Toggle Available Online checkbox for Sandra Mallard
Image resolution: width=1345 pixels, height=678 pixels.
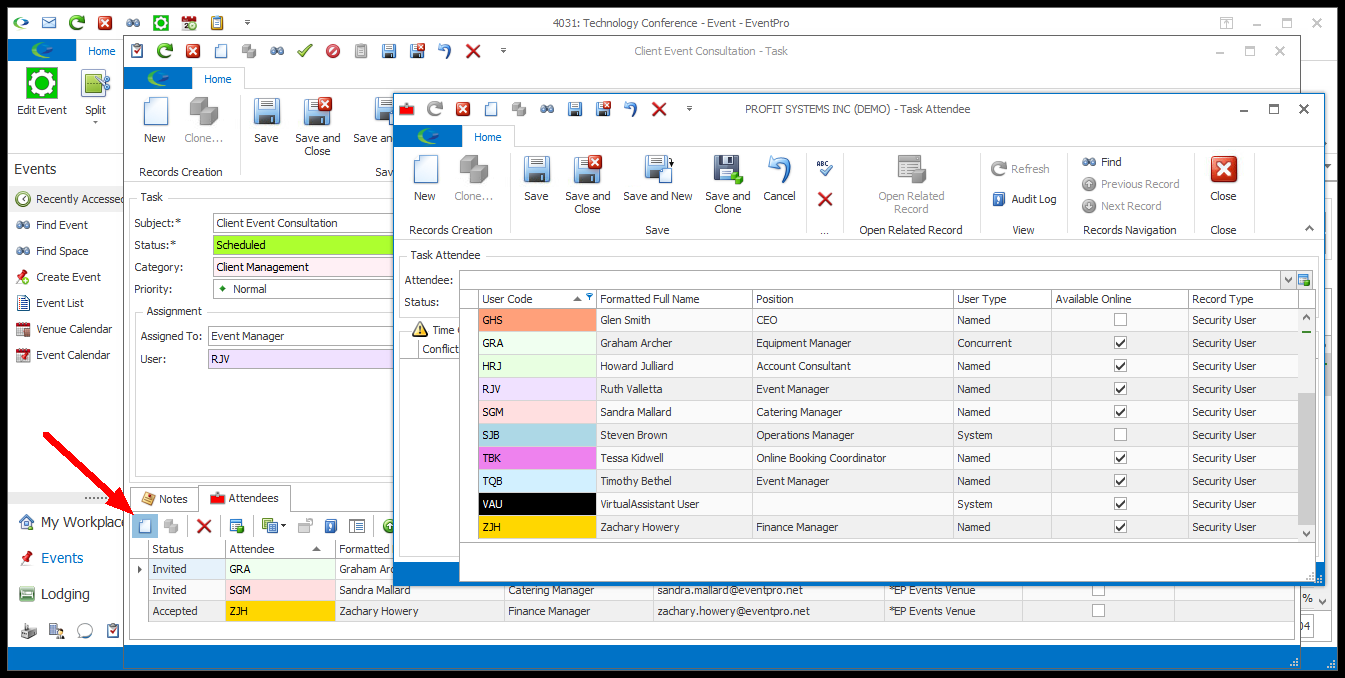pyautogui.click(x=1120, y=412)
